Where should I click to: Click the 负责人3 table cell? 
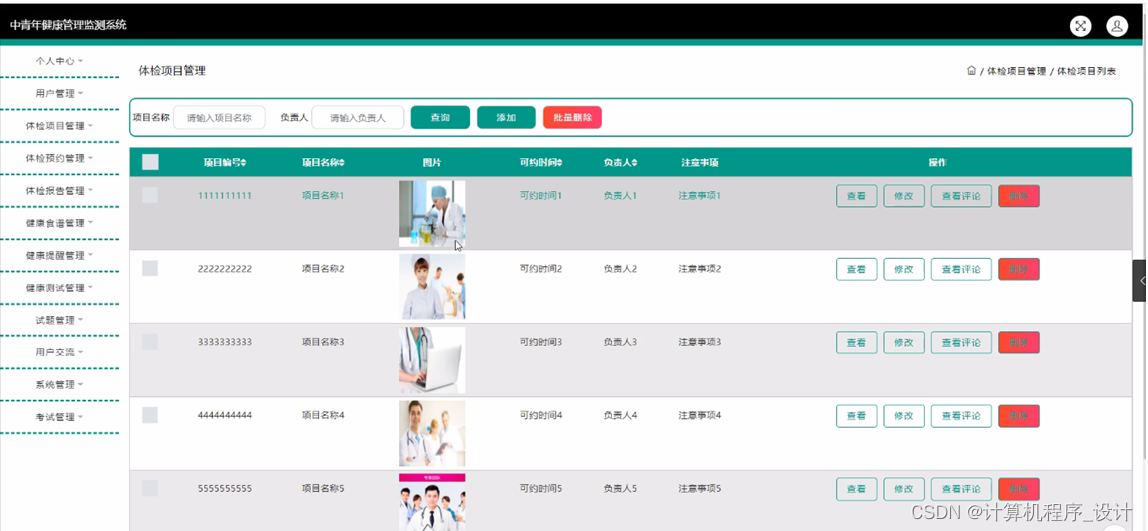pos(620,342)
